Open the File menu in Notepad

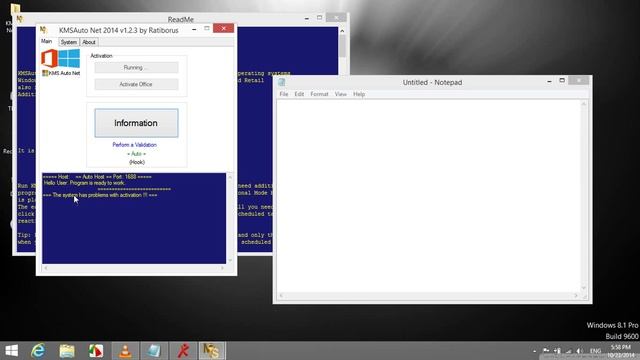point(284,94)
